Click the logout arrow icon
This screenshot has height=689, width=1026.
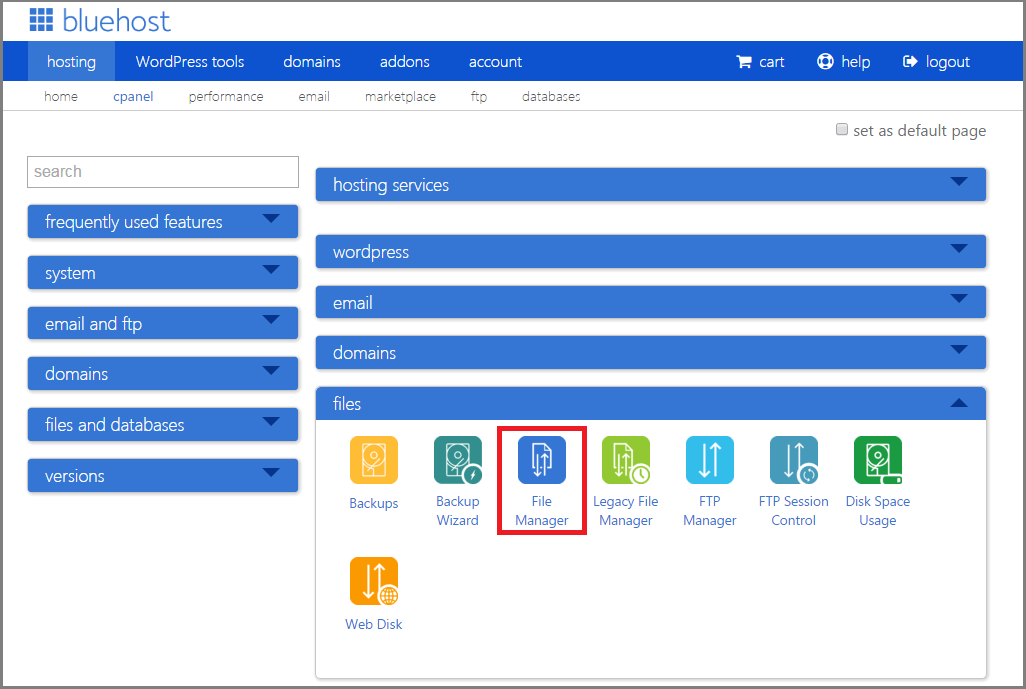click(x=910, y=62)
